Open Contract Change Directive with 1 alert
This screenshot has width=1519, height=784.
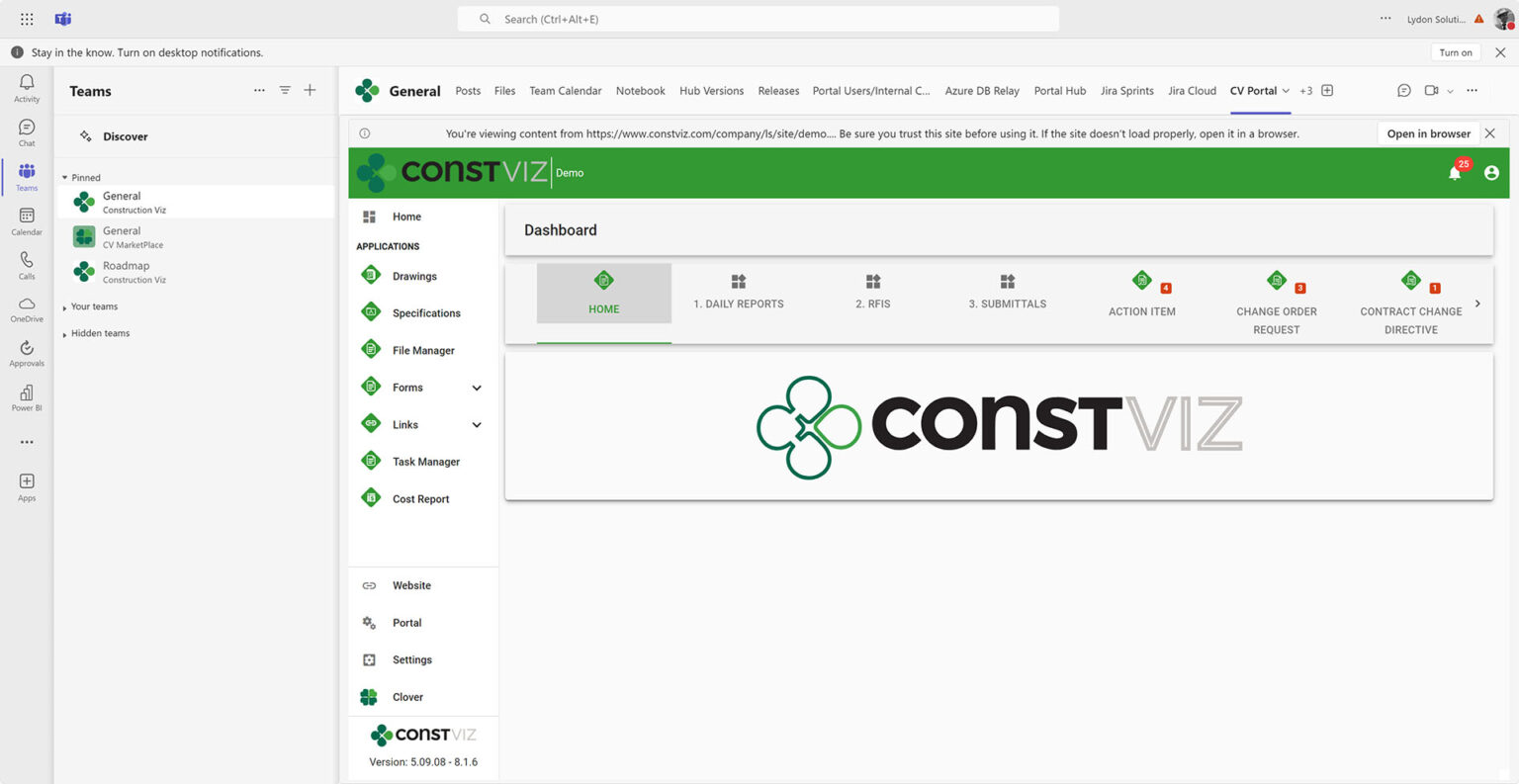1410,305
